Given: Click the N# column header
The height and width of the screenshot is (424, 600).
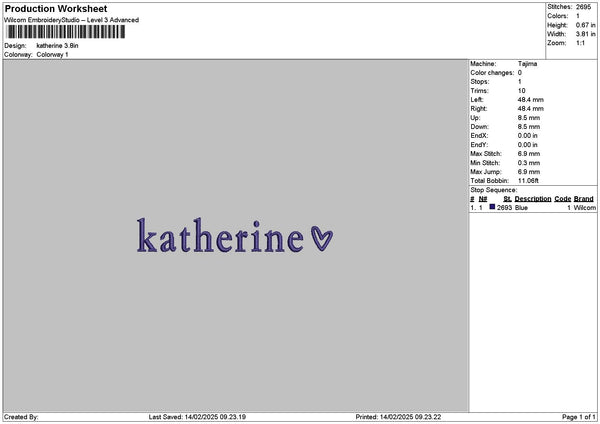Looking at the screenshot, I should pyautogui.click(x=483, y=199).
